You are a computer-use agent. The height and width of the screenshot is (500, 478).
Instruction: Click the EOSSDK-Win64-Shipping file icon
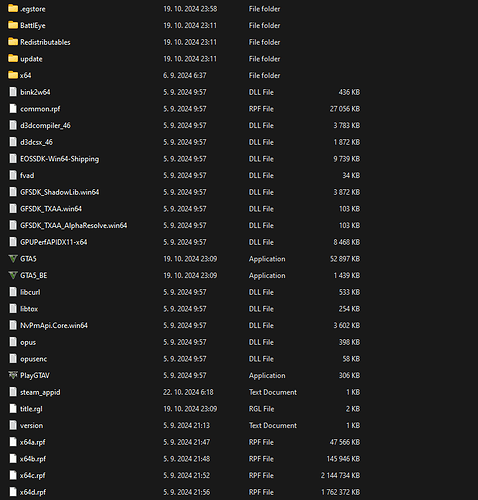tap(13, 159)
